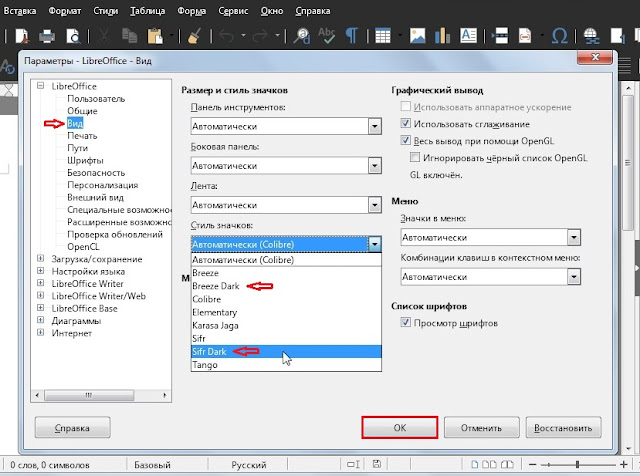Open Find and Replace icon
The height and width of the screenshot is (476, 640).
(302, 36)
